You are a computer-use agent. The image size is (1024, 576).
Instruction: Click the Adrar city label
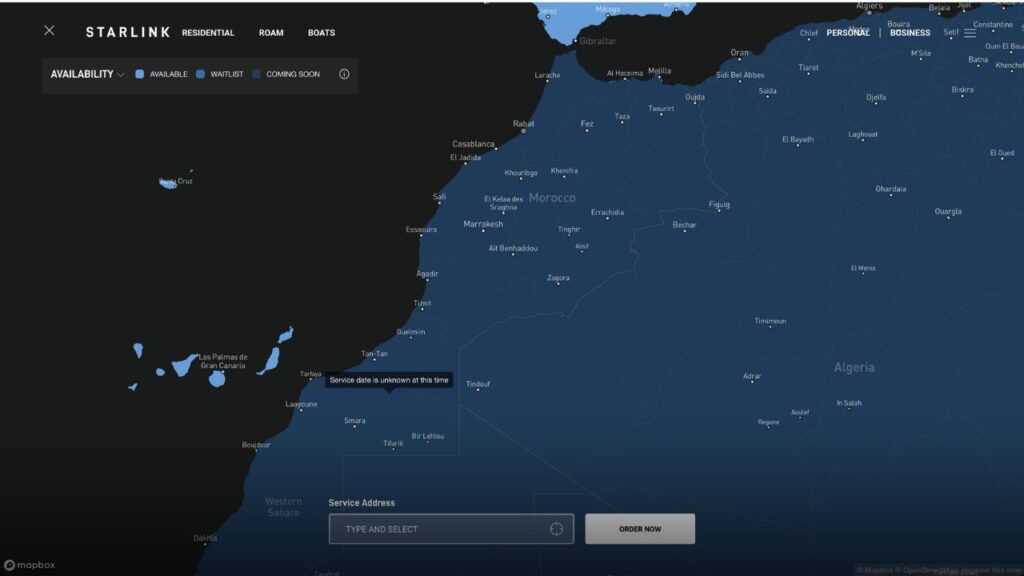[752, 376]
